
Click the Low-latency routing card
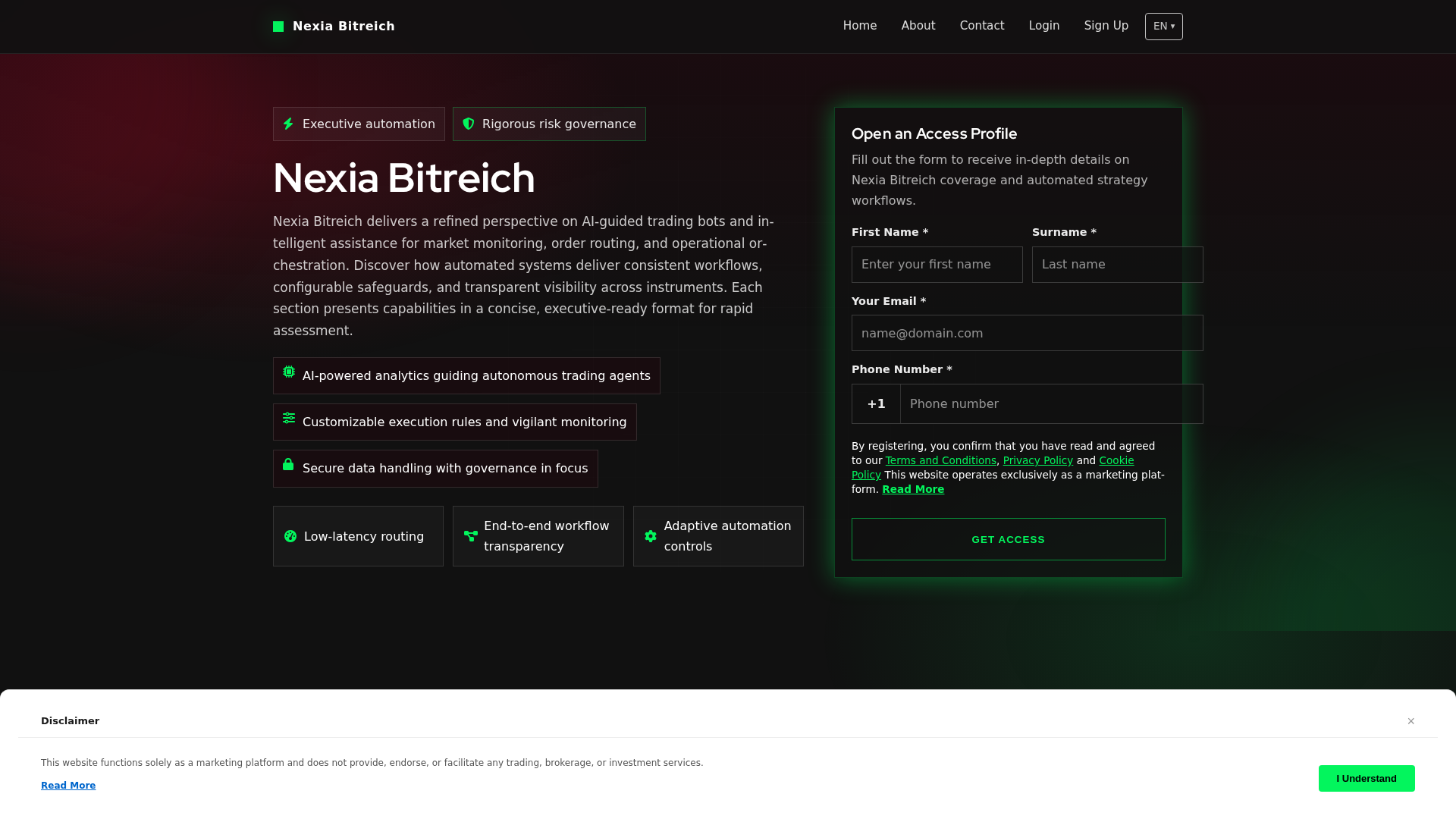point(358,536)
